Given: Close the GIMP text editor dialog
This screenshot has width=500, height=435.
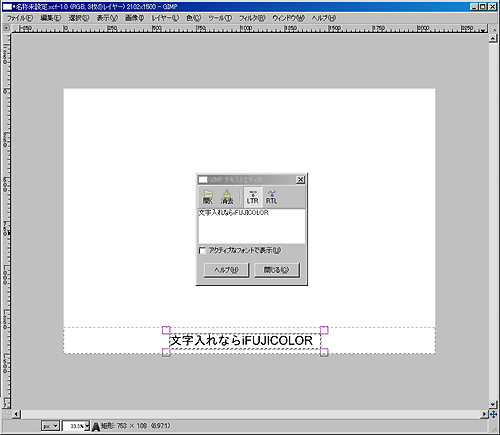Looking at the screenshot, I should pos(300,180).
